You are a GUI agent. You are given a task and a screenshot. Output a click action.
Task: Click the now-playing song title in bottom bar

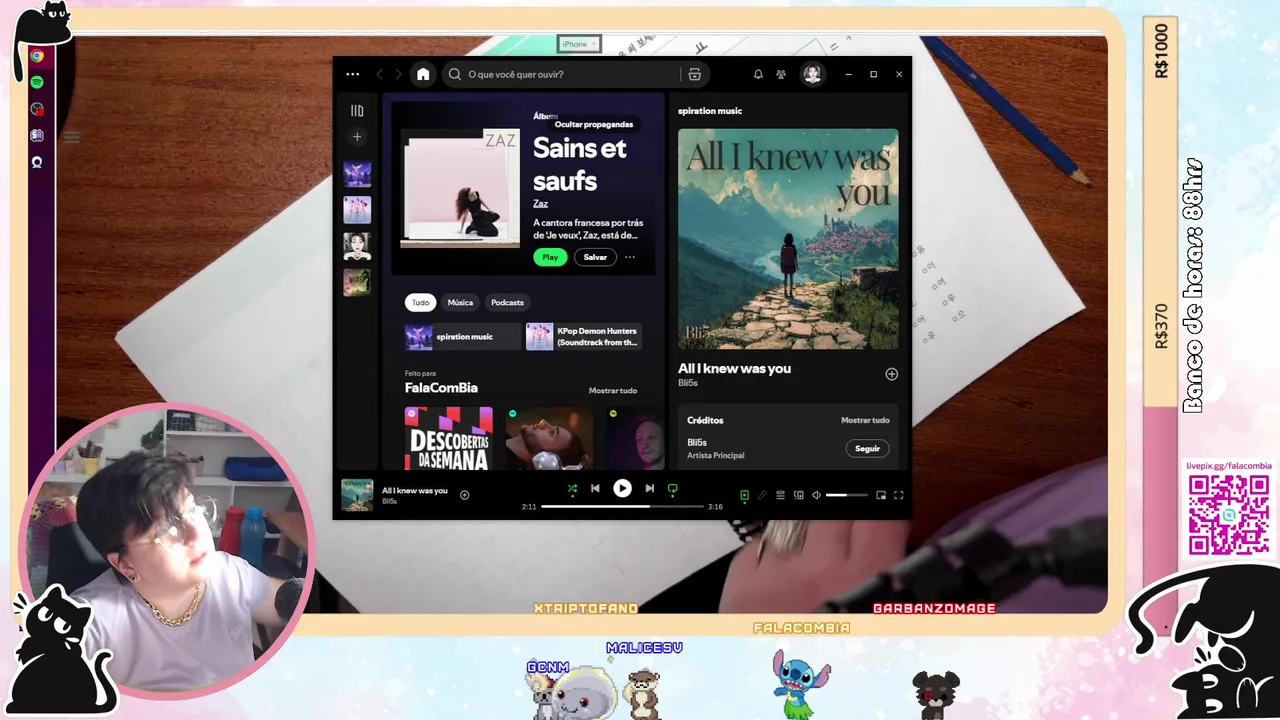click(x=415, y=491)
